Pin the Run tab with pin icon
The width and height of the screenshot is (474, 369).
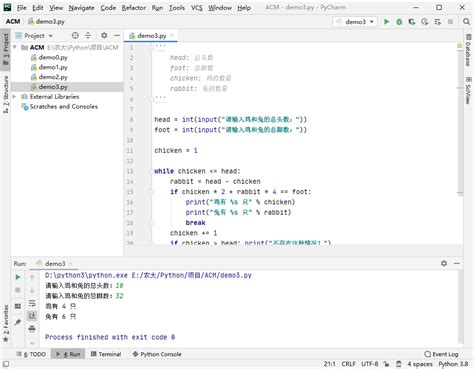(18, 322)
